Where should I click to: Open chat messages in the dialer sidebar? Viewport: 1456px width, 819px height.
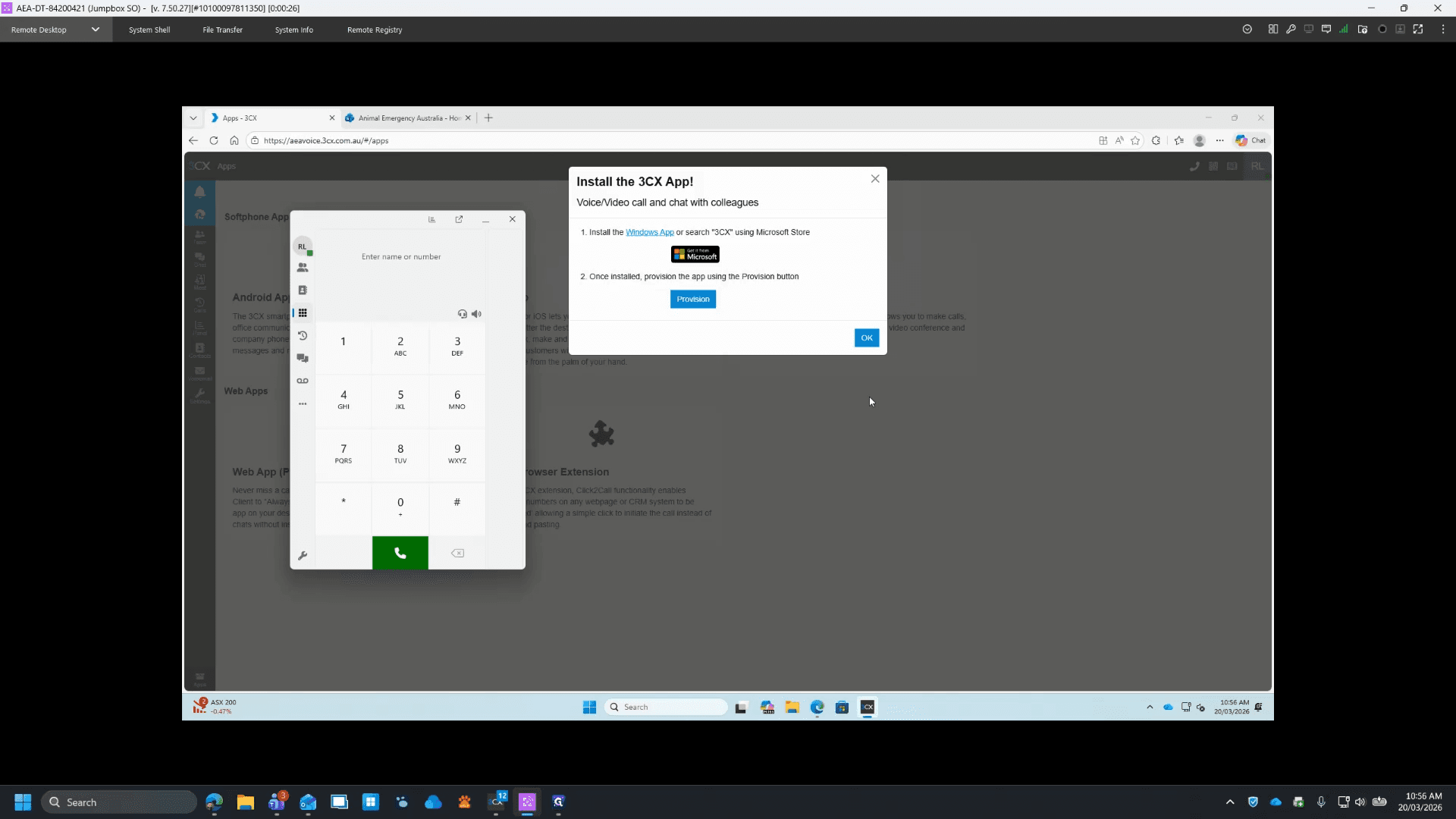(303, 358)
